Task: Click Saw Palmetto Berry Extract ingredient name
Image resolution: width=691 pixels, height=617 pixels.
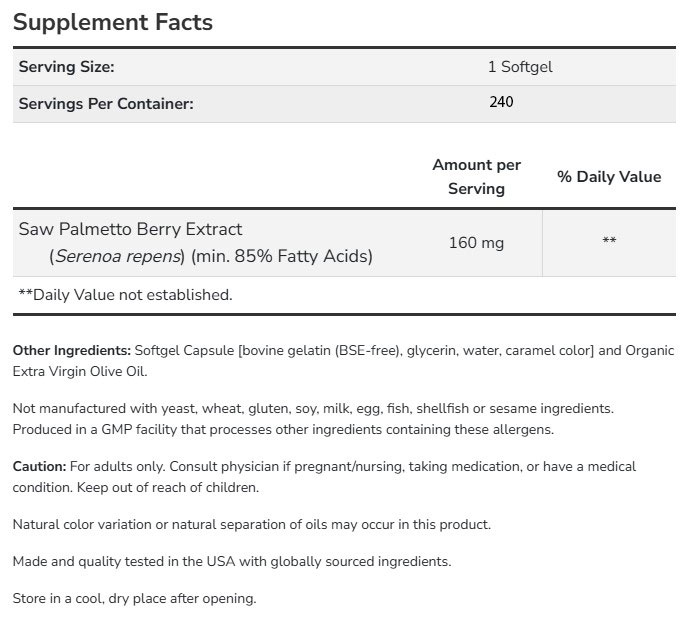Action: tap(131, 229)
